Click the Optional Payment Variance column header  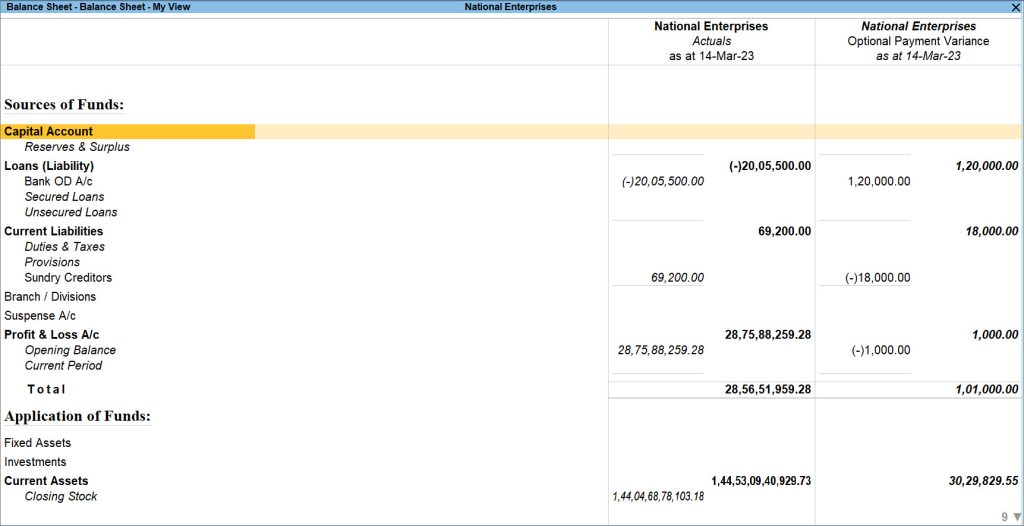[x=918, y=41]
